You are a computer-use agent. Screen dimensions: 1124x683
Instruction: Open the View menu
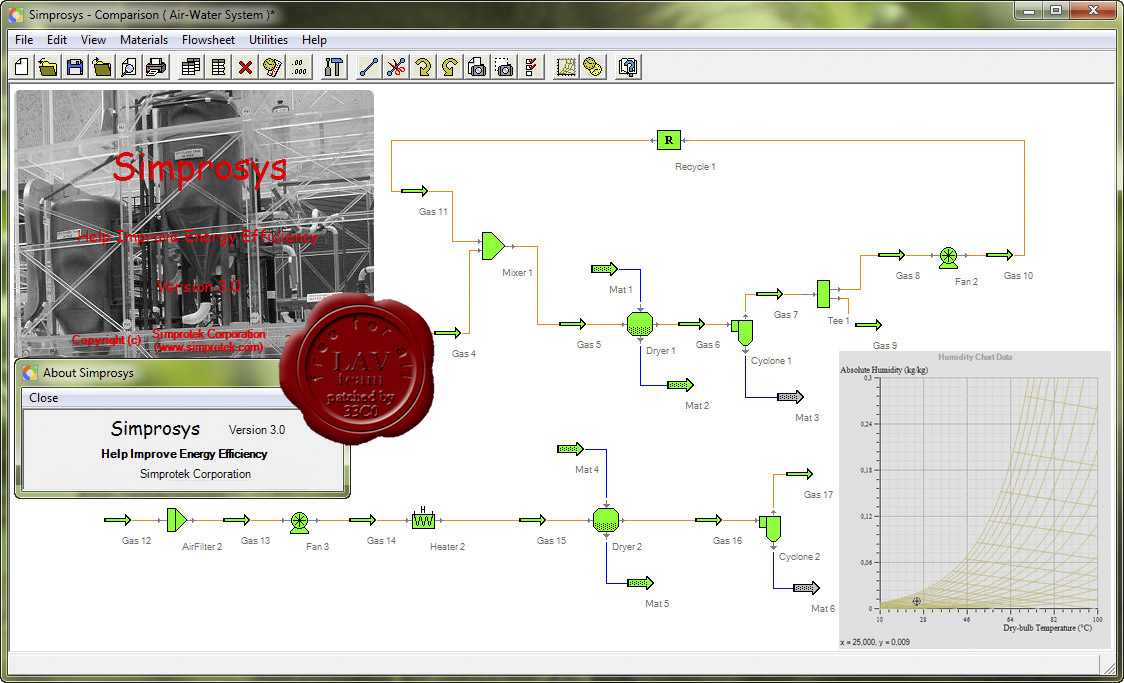(93, 40)
